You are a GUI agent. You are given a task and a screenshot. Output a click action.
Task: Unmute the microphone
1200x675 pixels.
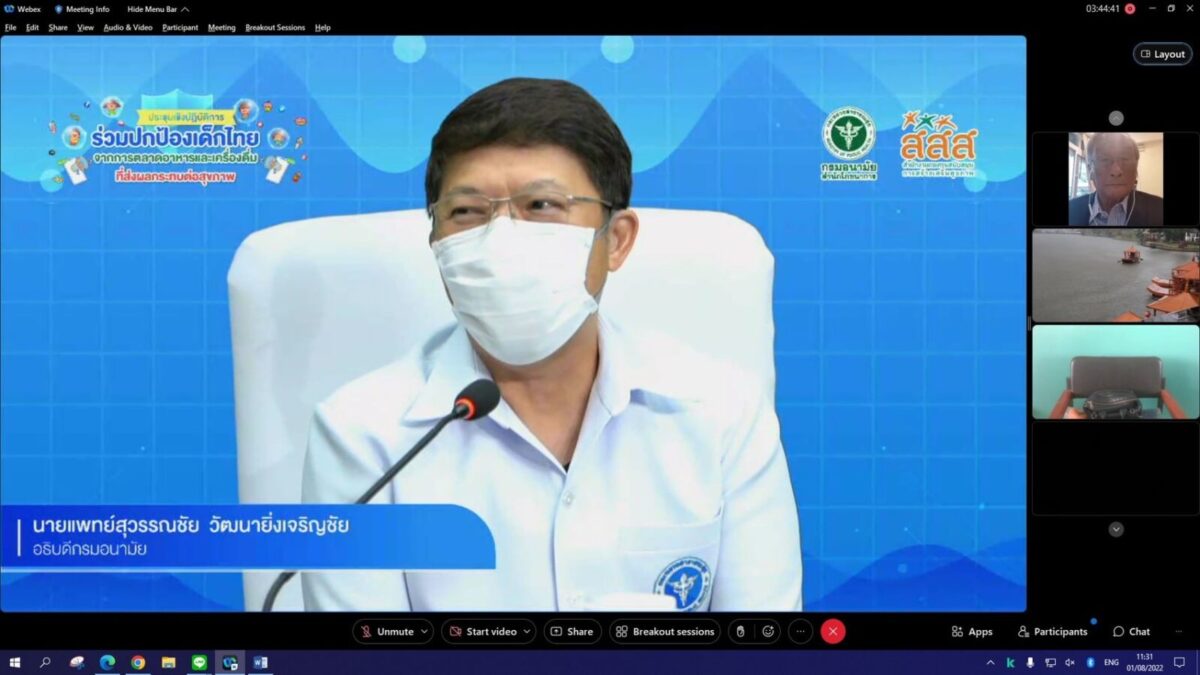click(x=387, y=632)
